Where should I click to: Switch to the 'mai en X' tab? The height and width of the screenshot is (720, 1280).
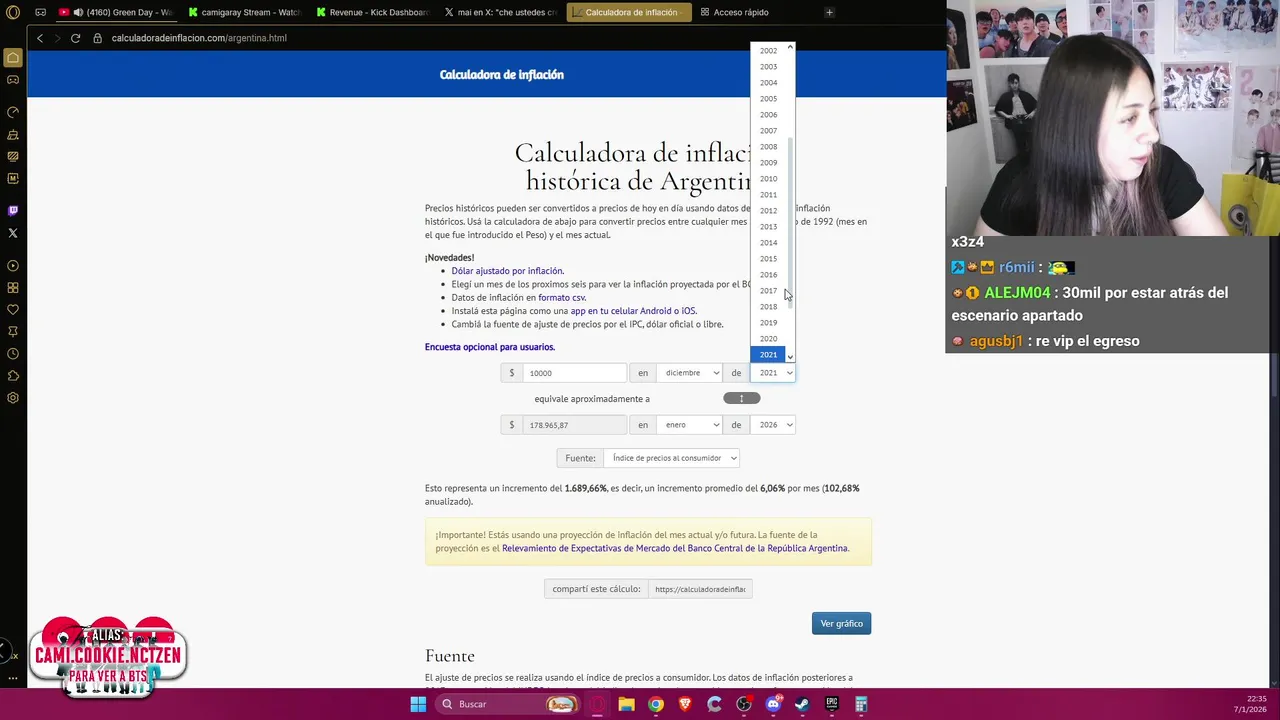click(500, 12)
